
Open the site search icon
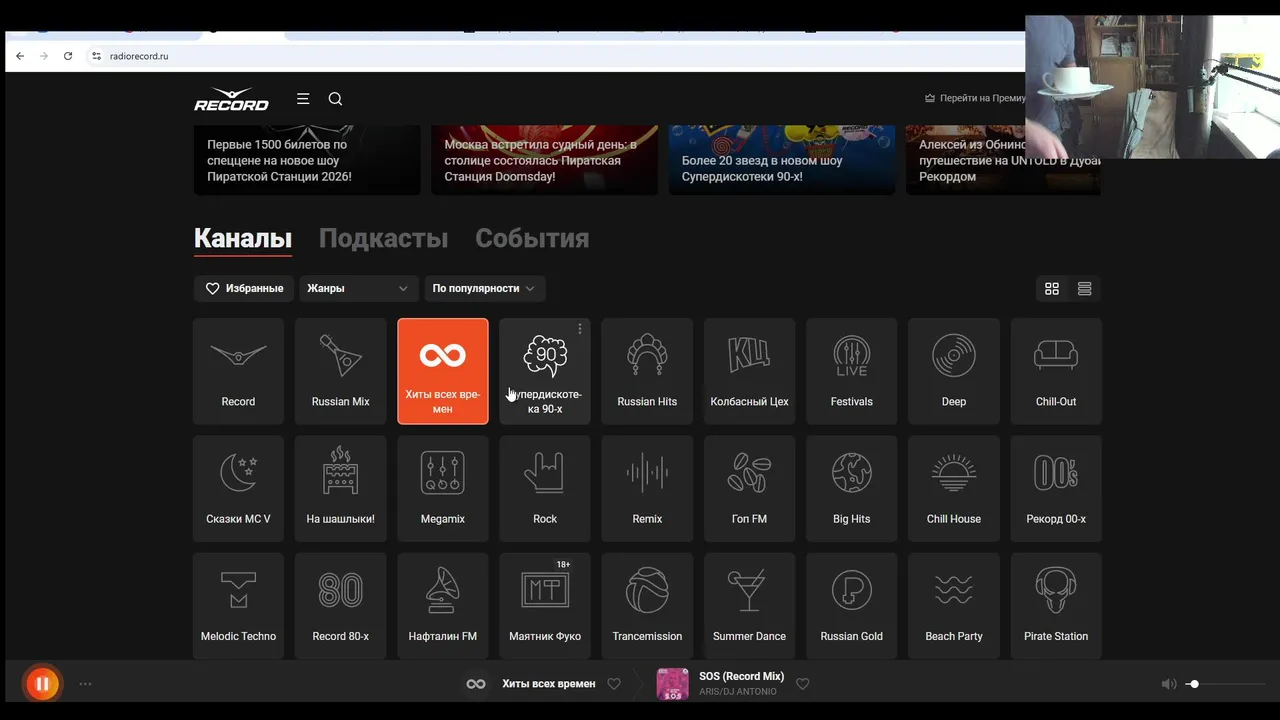(x=335, y=98)
